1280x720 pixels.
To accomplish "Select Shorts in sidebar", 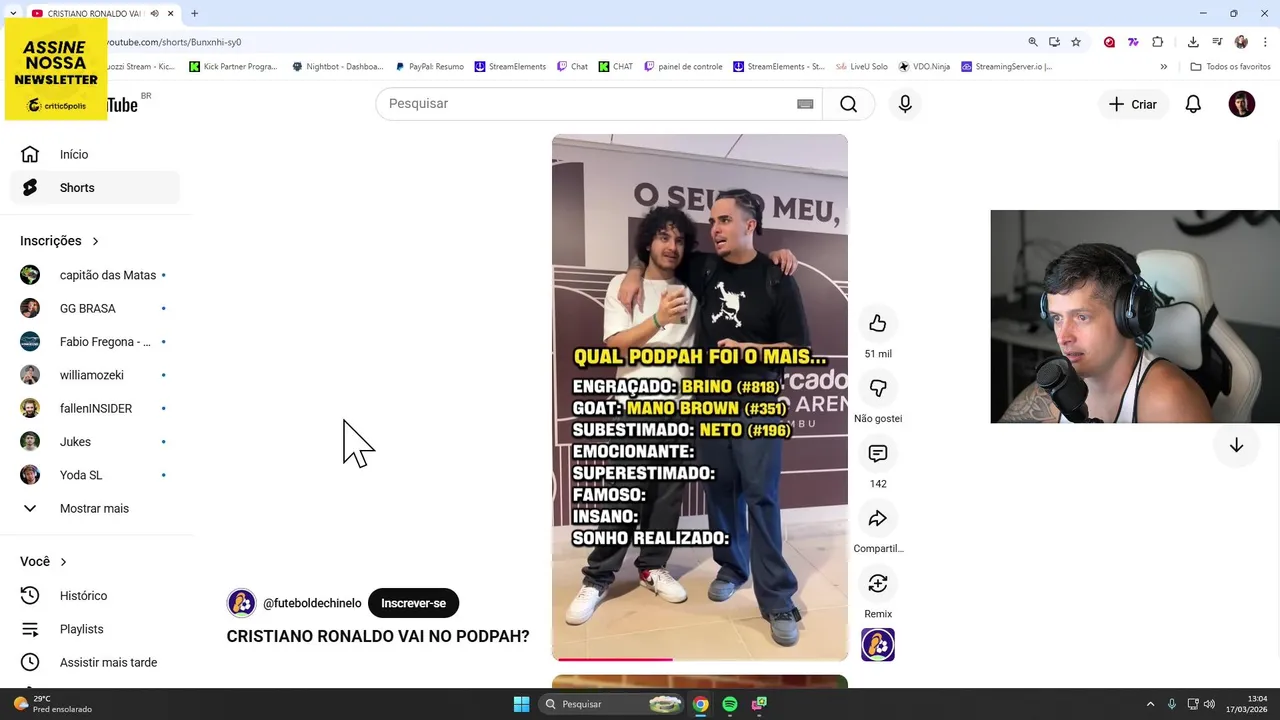I will coord(95,187).
